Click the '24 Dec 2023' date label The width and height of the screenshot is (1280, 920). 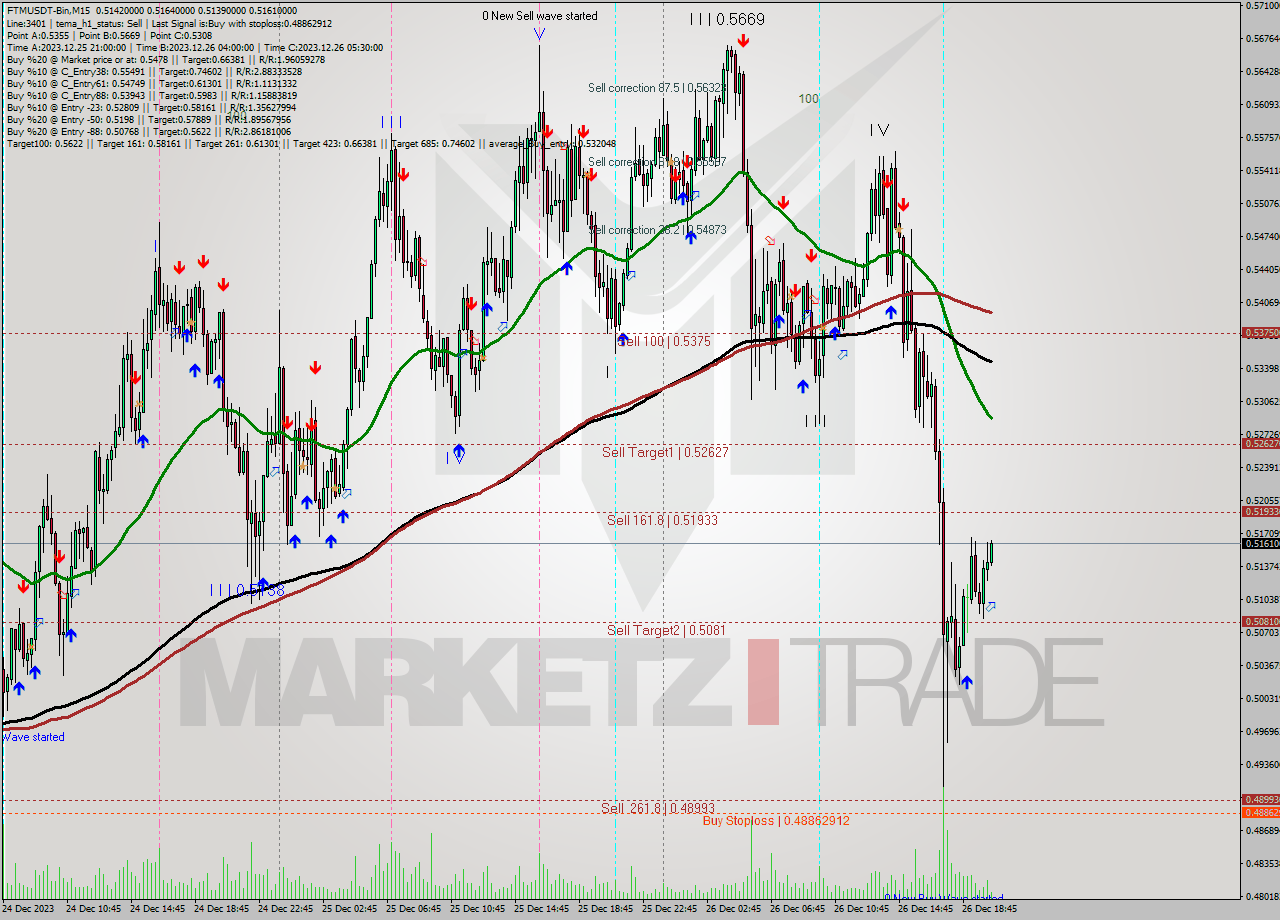[x=28, y=909]
